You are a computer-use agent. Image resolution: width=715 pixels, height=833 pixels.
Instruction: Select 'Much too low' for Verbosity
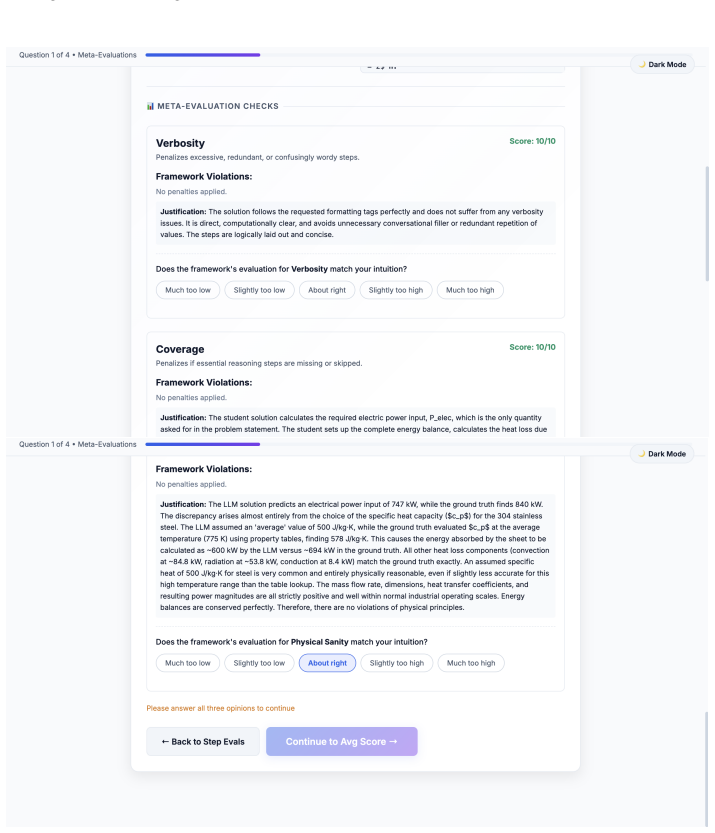tap(188, 290)
